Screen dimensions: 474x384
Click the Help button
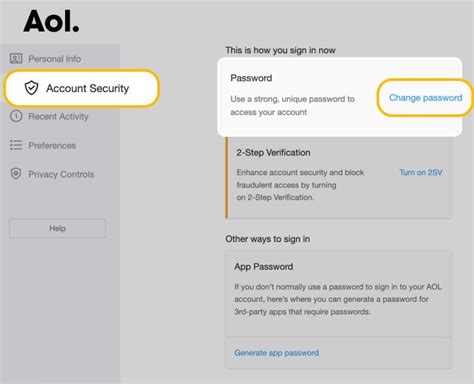(x=57, y=228)
